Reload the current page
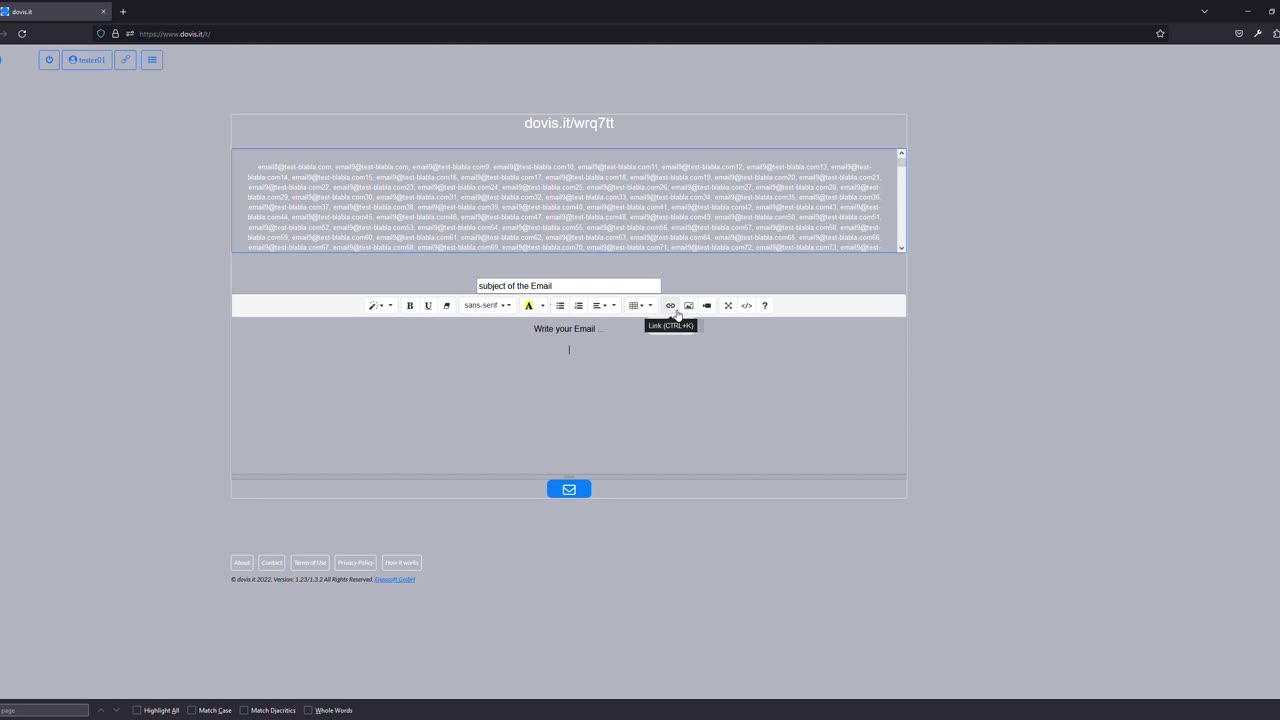1280x720 pixels. 22,34
